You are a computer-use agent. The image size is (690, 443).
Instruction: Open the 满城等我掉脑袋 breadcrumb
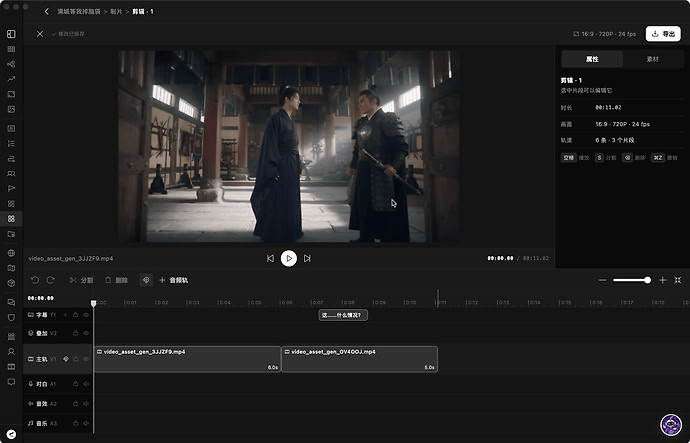click(79, 11)
